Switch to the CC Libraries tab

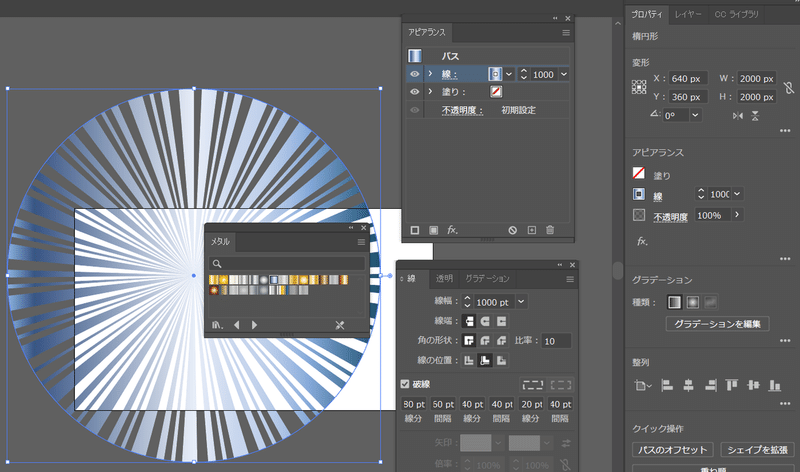point(736,14)
